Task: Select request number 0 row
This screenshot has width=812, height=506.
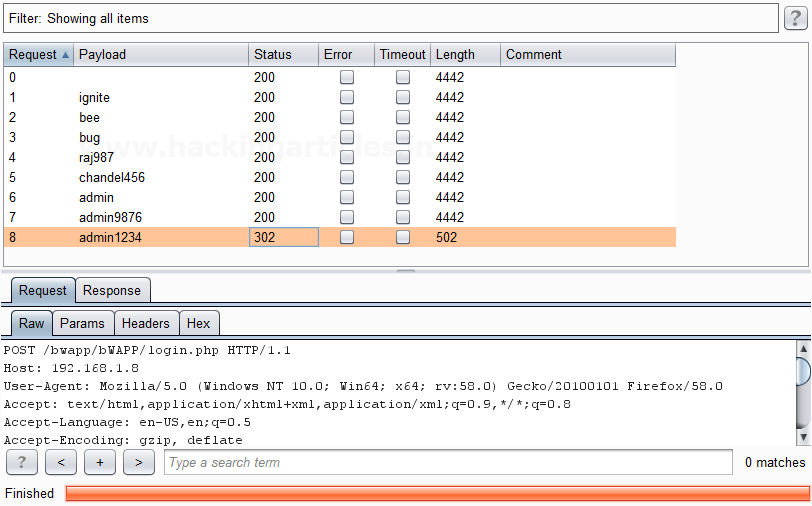Action: click(340, 77)
